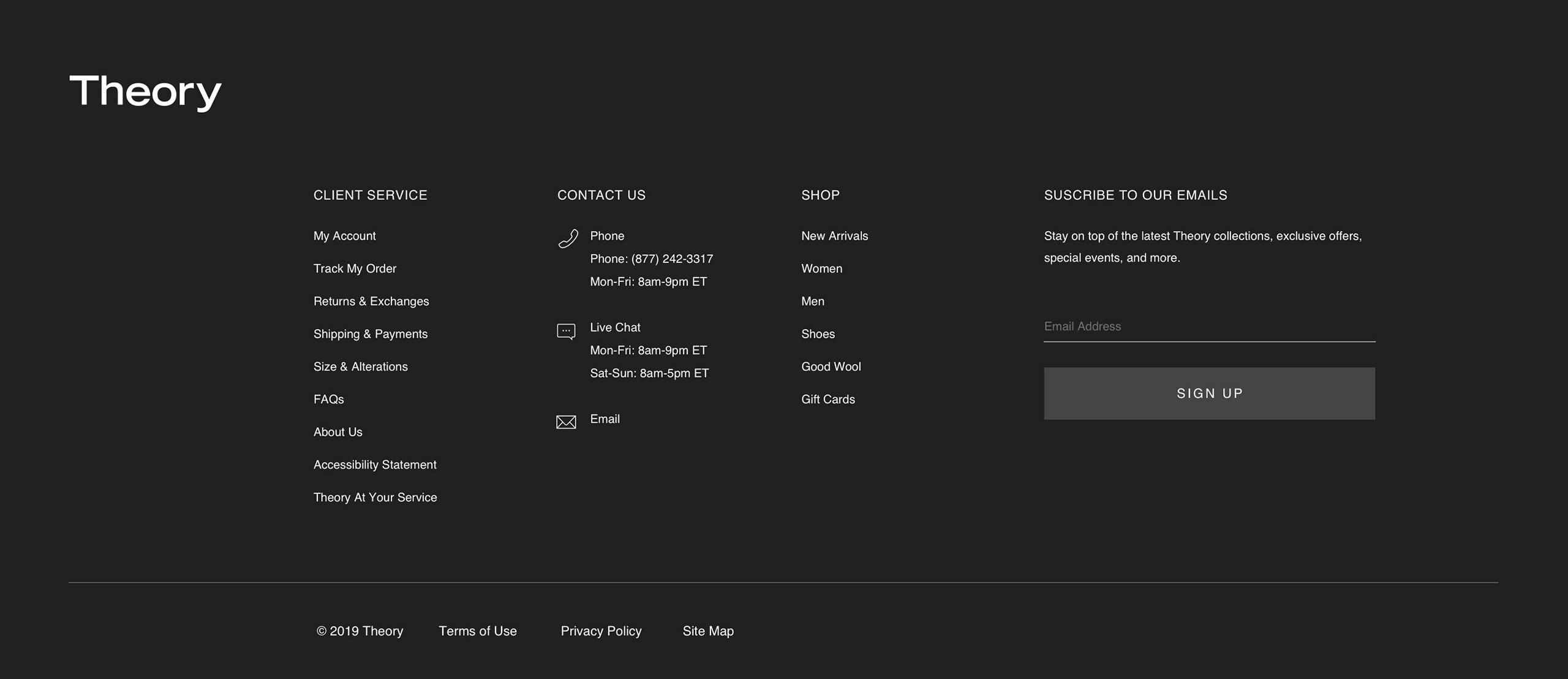The height and width of the screenshot is (679, 1568).
Task: Click the phone handset icon
Action: (568, 238)
